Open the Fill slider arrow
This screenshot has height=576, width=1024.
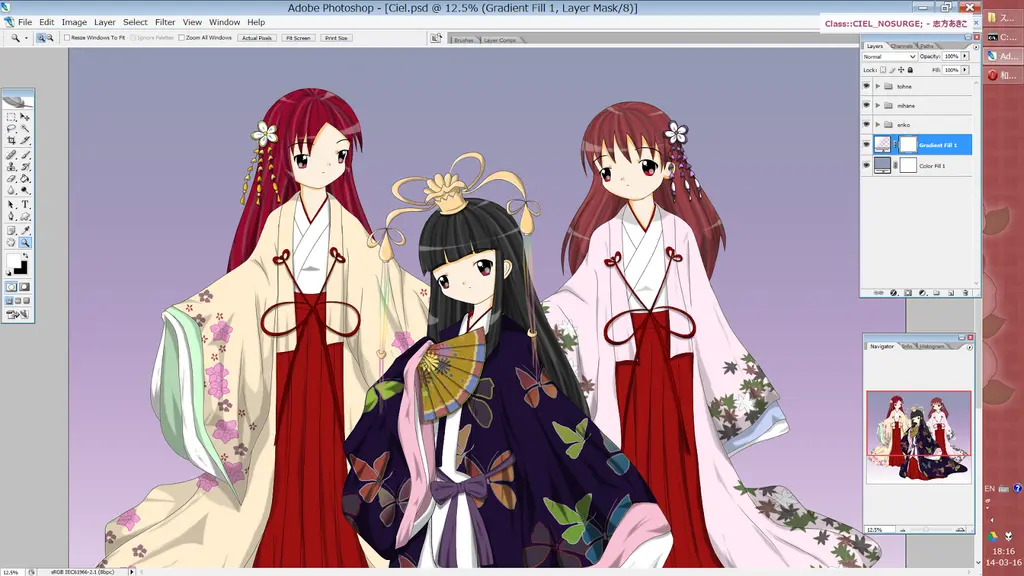tap(965, 70)
